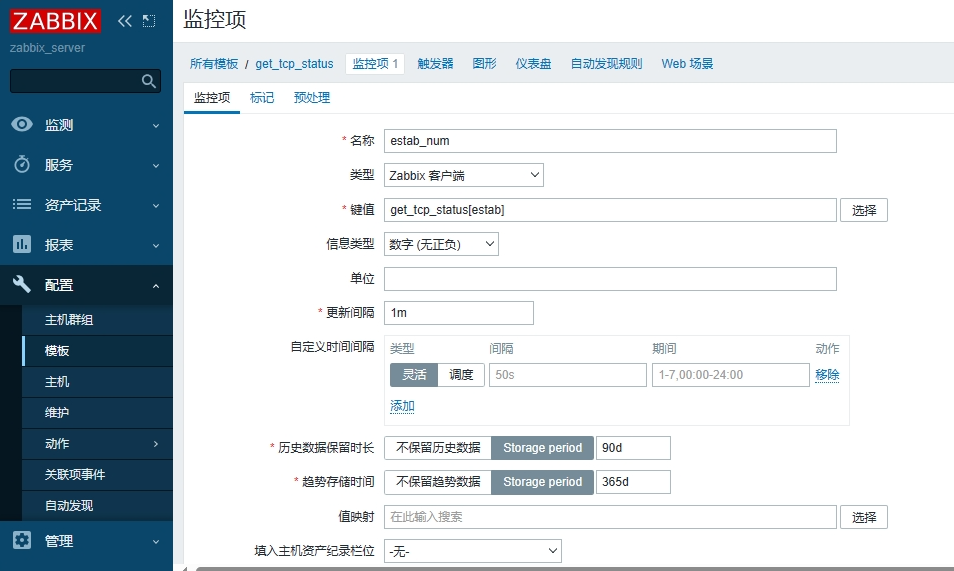
Task: Open the 报表 chart icon menu
Action: (x=22, y=245)
